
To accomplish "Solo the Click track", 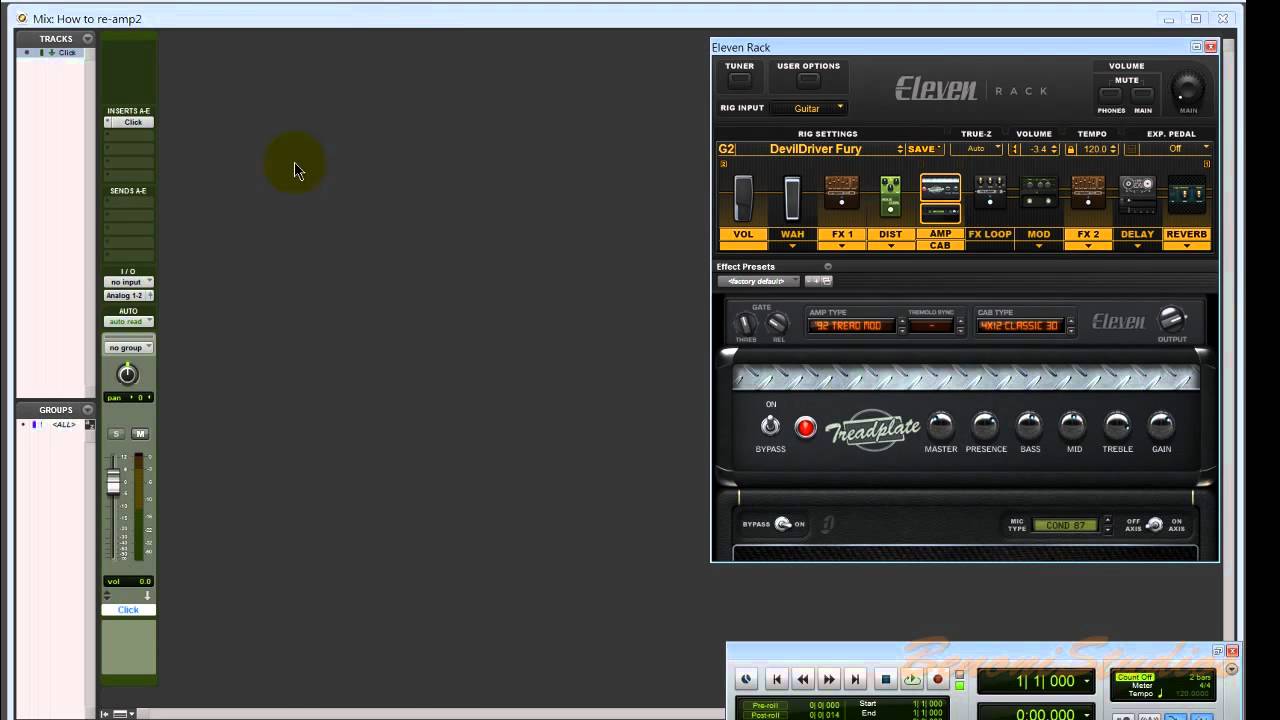I will [x=117, y=434].
